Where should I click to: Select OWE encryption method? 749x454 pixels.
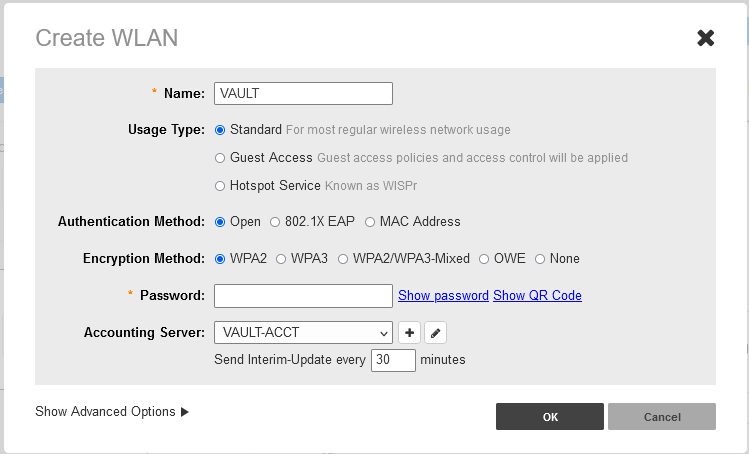click(483, 259)
